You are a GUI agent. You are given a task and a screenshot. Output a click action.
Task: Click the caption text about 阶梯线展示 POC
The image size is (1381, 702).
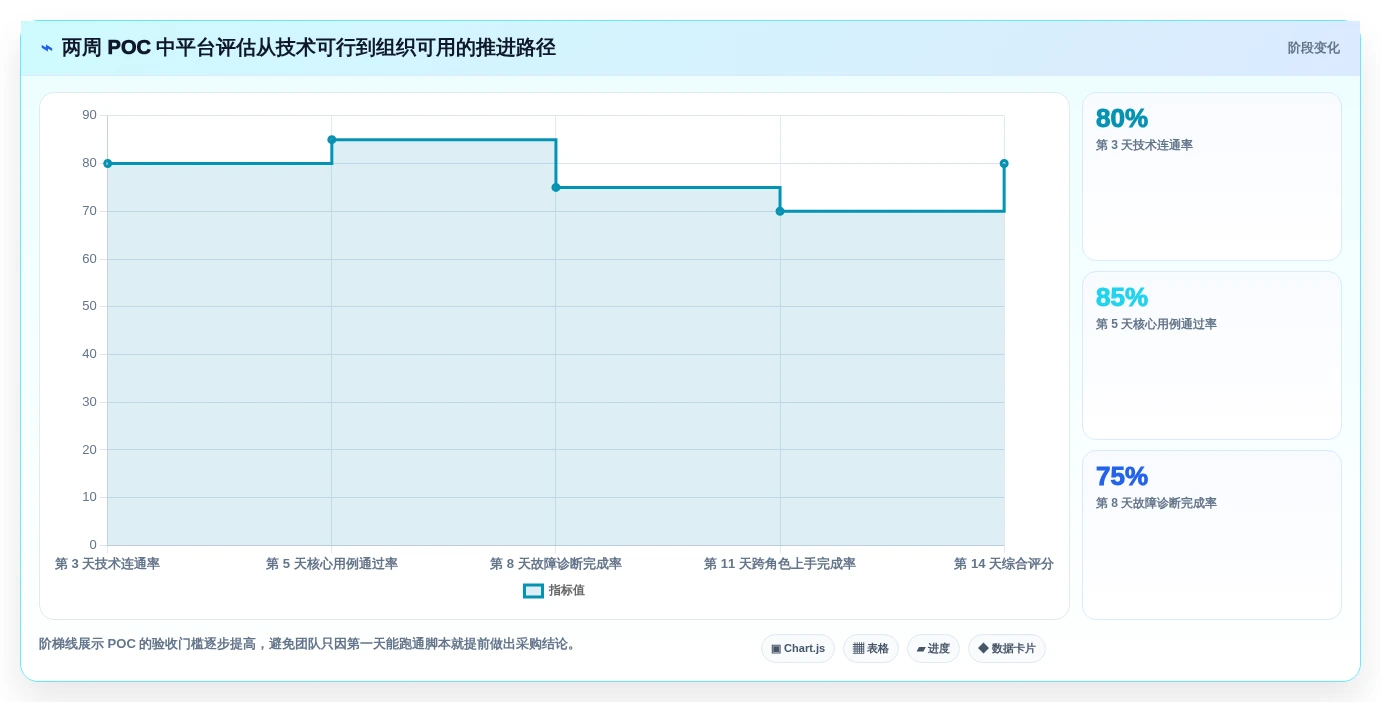tap(309, 644)
